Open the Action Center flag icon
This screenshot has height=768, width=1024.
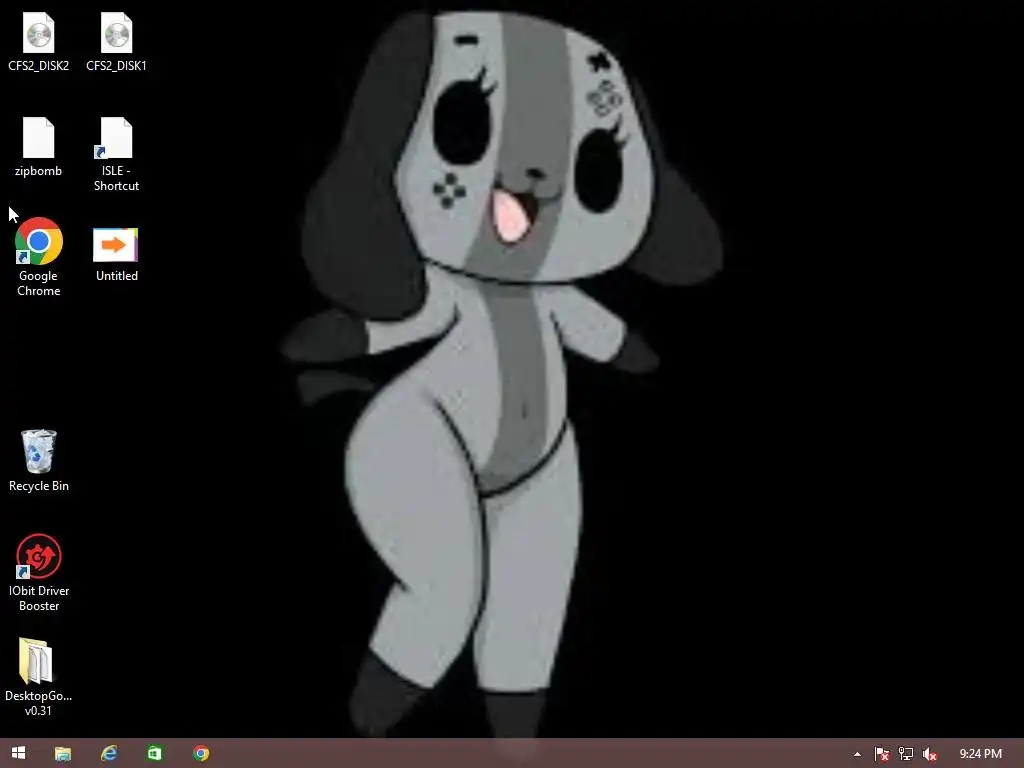point(882,754)
